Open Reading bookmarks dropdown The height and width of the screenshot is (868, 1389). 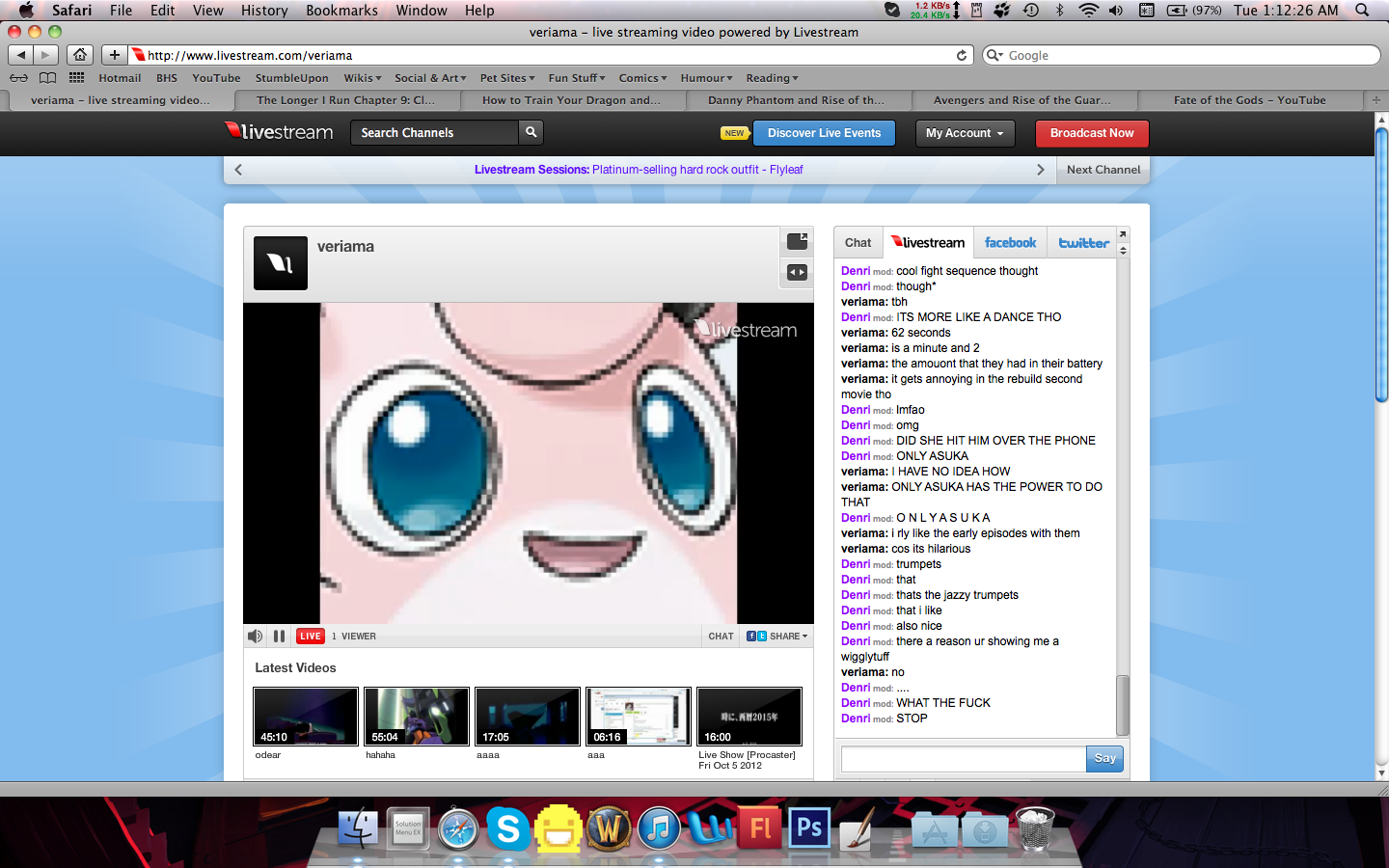point(772,78)
